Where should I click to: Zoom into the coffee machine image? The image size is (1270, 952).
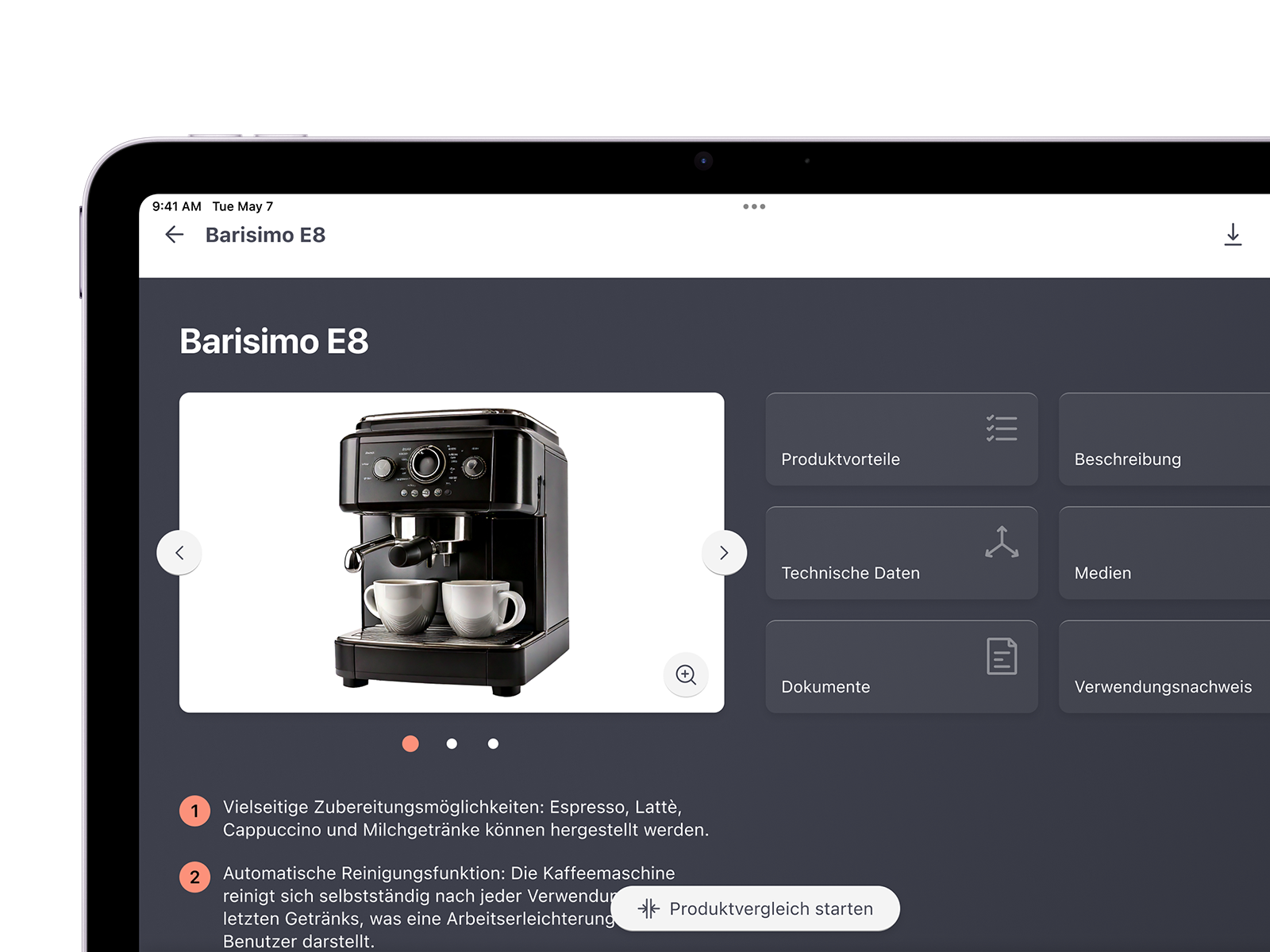pos(686,675)
